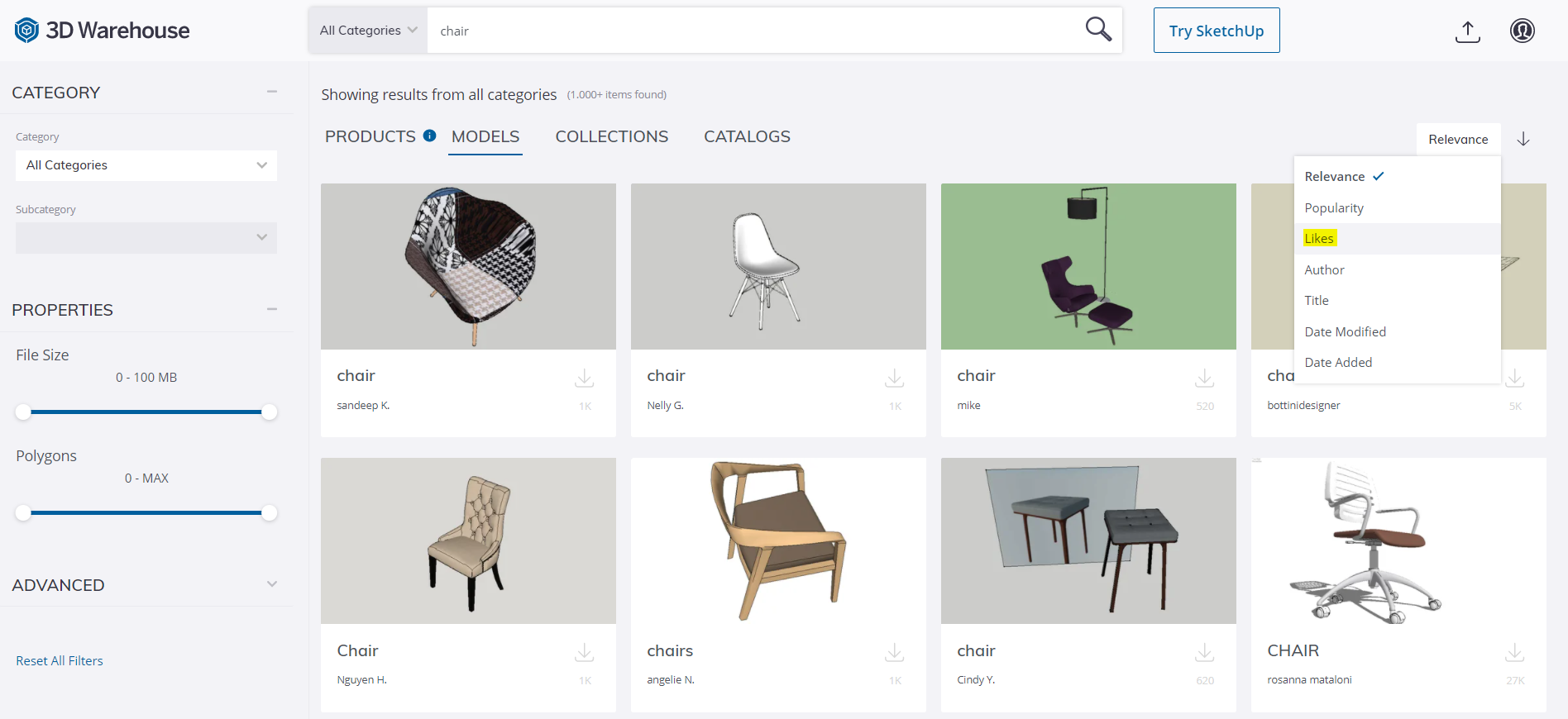Download Nelly G.'s chair model
Screen dimensions: 1568x719
pos(894,378)
